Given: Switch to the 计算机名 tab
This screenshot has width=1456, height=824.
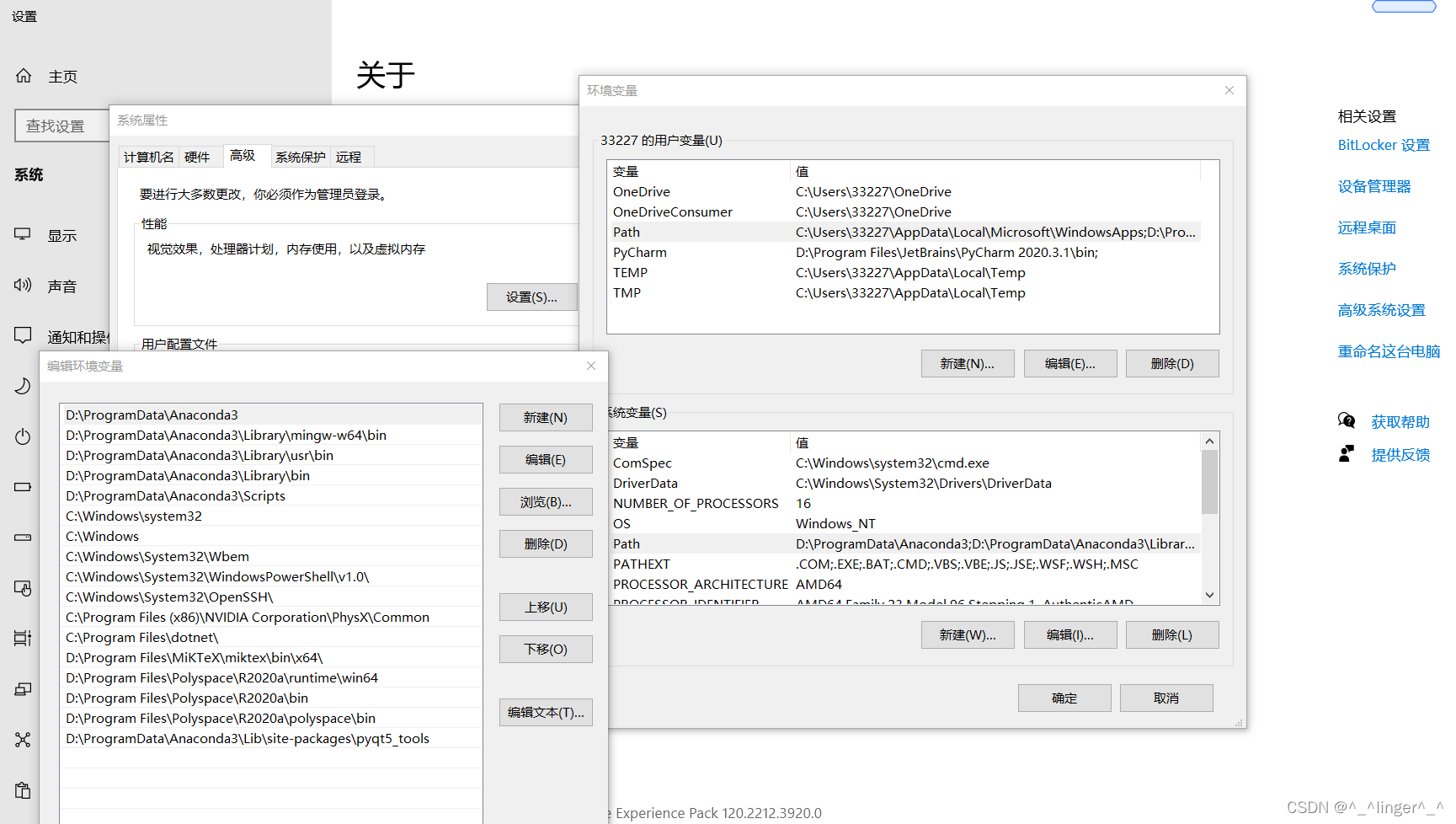Looking at the screenshot, I should pyautogui.click(x=149, y=157).
